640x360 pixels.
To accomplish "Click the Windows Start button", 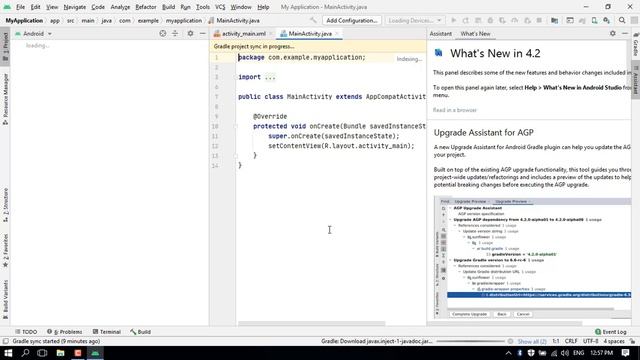I will (x=8, y=353).
